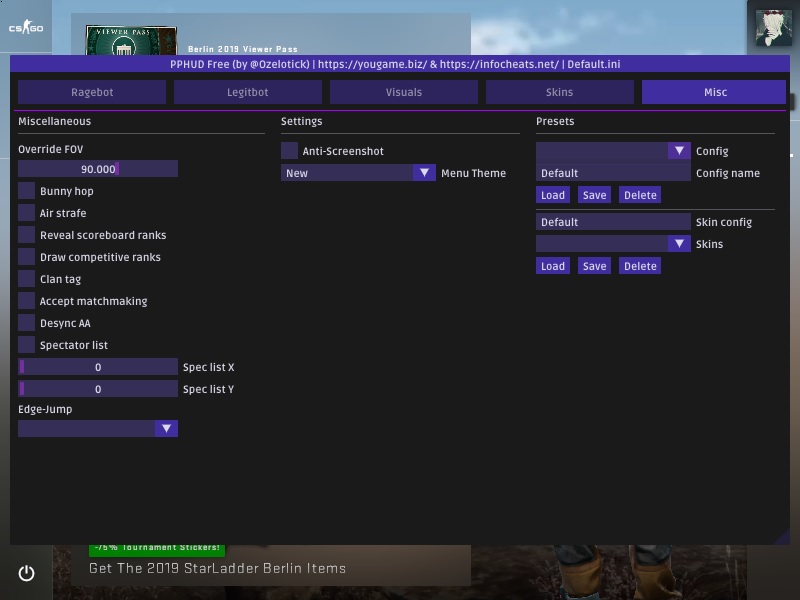800x600 pixels.
Task: Open 'Get The 2019 StarLadder Berlin Items' banner
Action: (x=217, y=568)
